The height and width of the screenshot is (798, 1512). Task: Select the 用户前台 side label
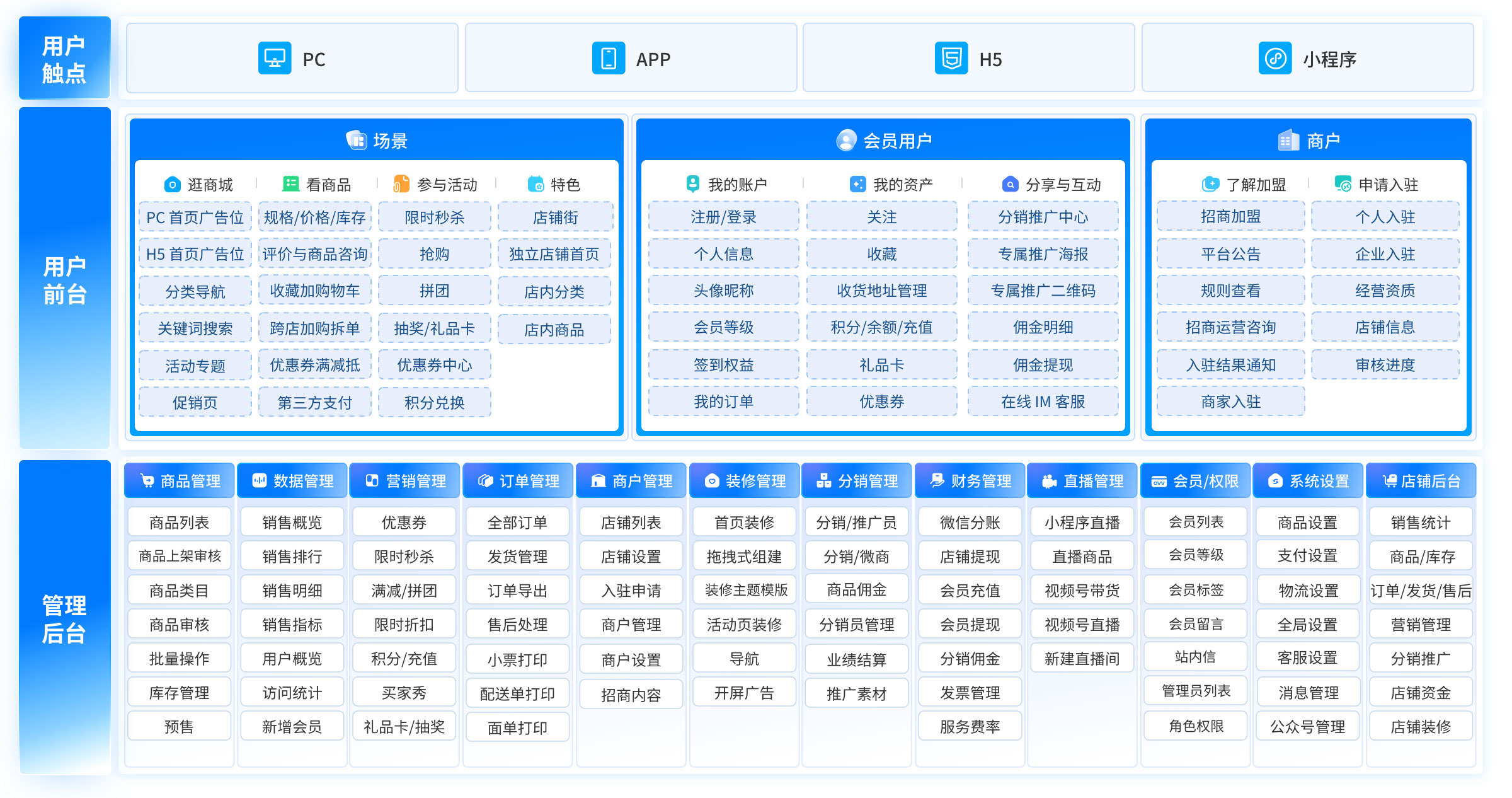point(64,279)
